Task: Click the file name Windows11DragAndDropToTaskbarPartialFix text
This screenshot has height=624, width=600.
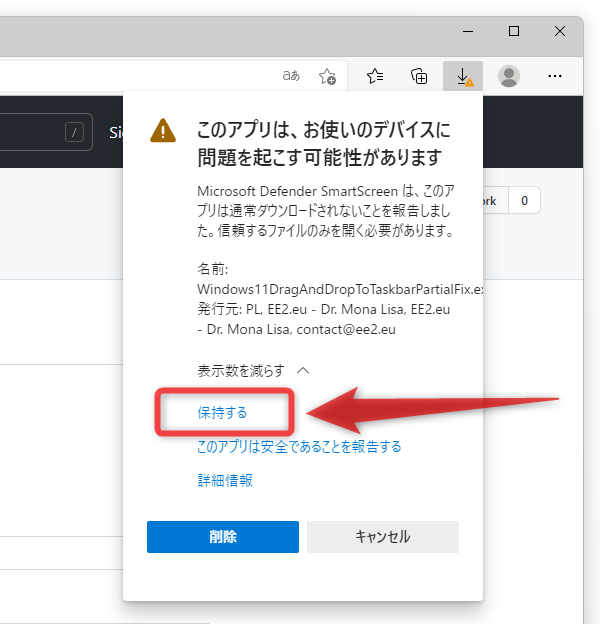Action: tap(340, 289)
